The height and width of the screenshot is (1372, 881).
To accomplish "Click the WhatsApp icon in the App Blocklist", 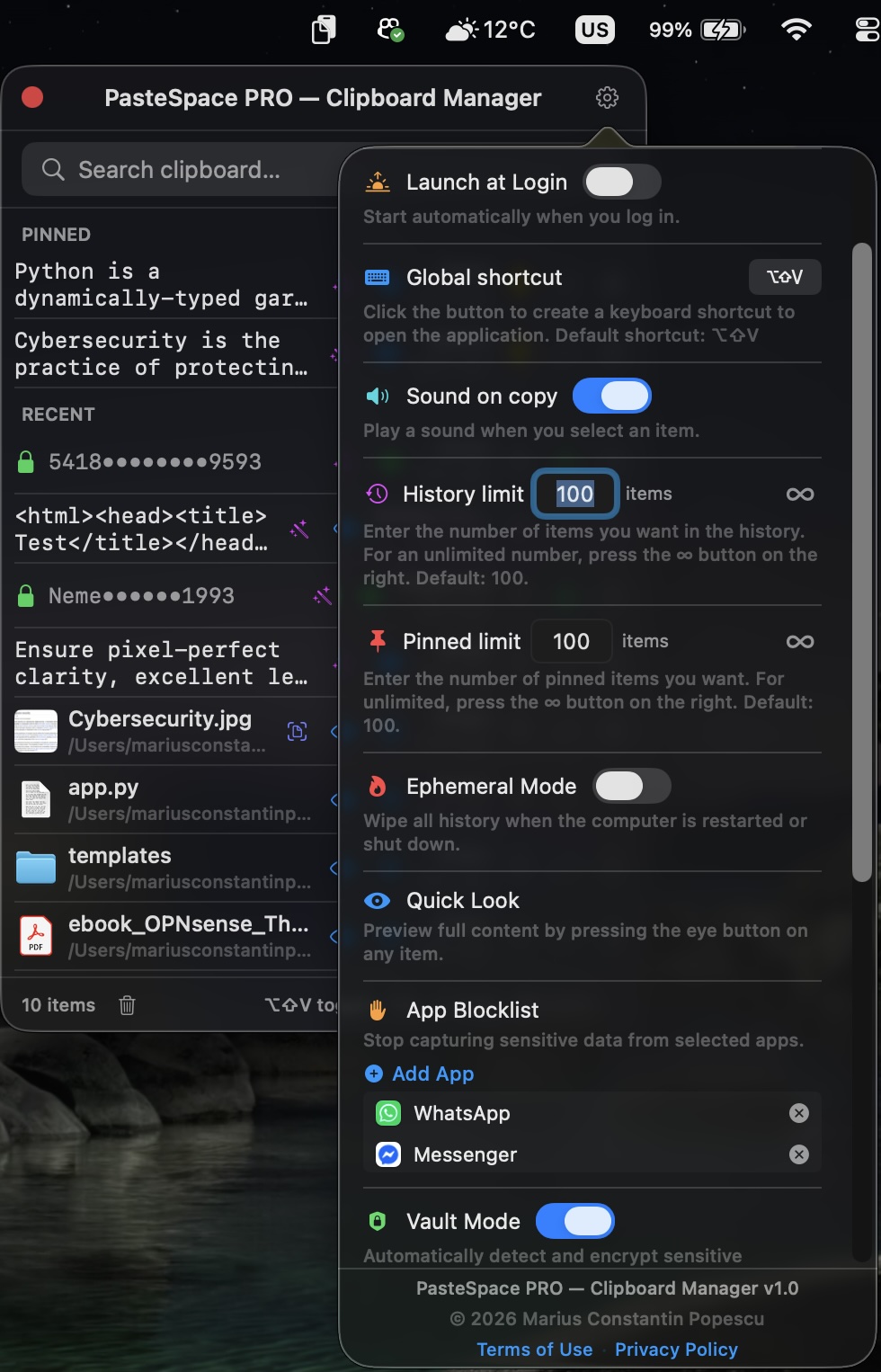I will [387, 1113].
